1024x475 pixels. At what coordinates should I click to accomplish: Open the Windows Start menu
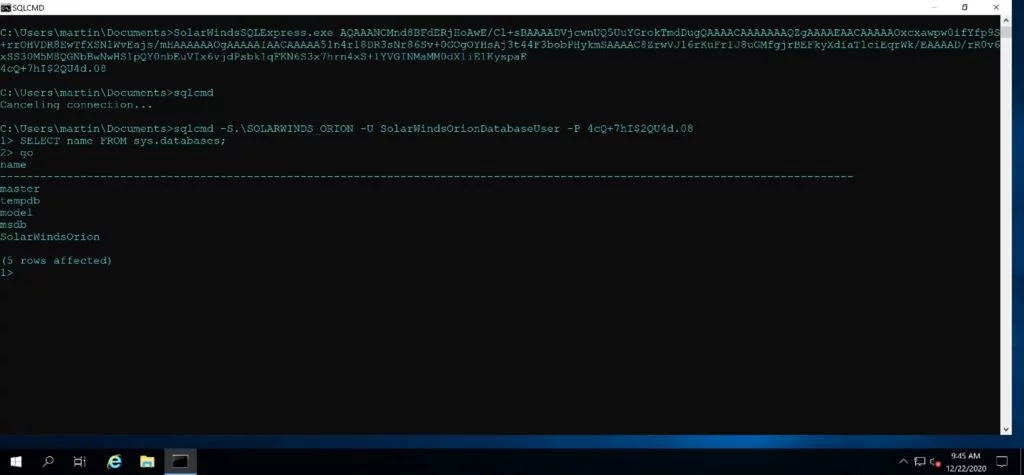point(16,461)
